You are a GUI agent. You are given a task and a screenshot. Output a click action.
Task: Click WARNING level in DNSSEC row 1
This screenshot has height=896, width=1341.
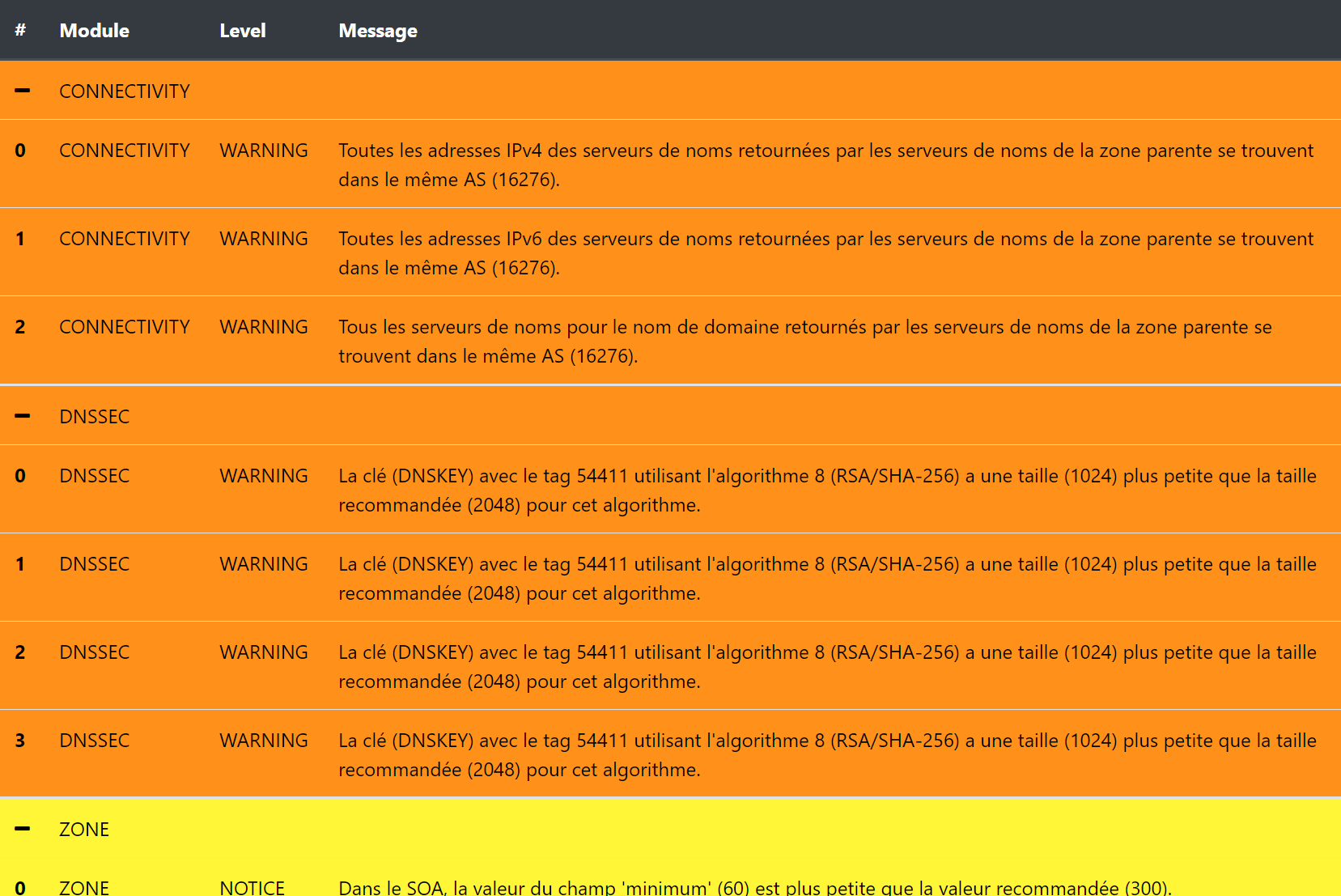(x=264, y=564)
